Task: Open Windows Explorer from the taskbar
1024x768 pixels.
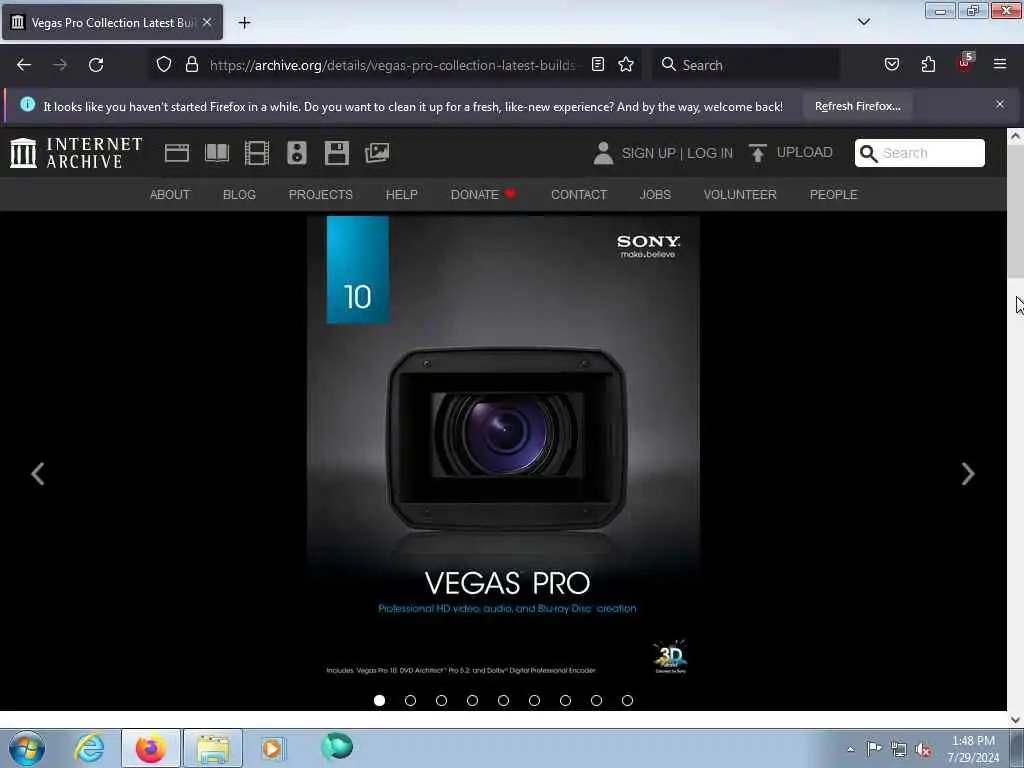Action: click(213, 748)
